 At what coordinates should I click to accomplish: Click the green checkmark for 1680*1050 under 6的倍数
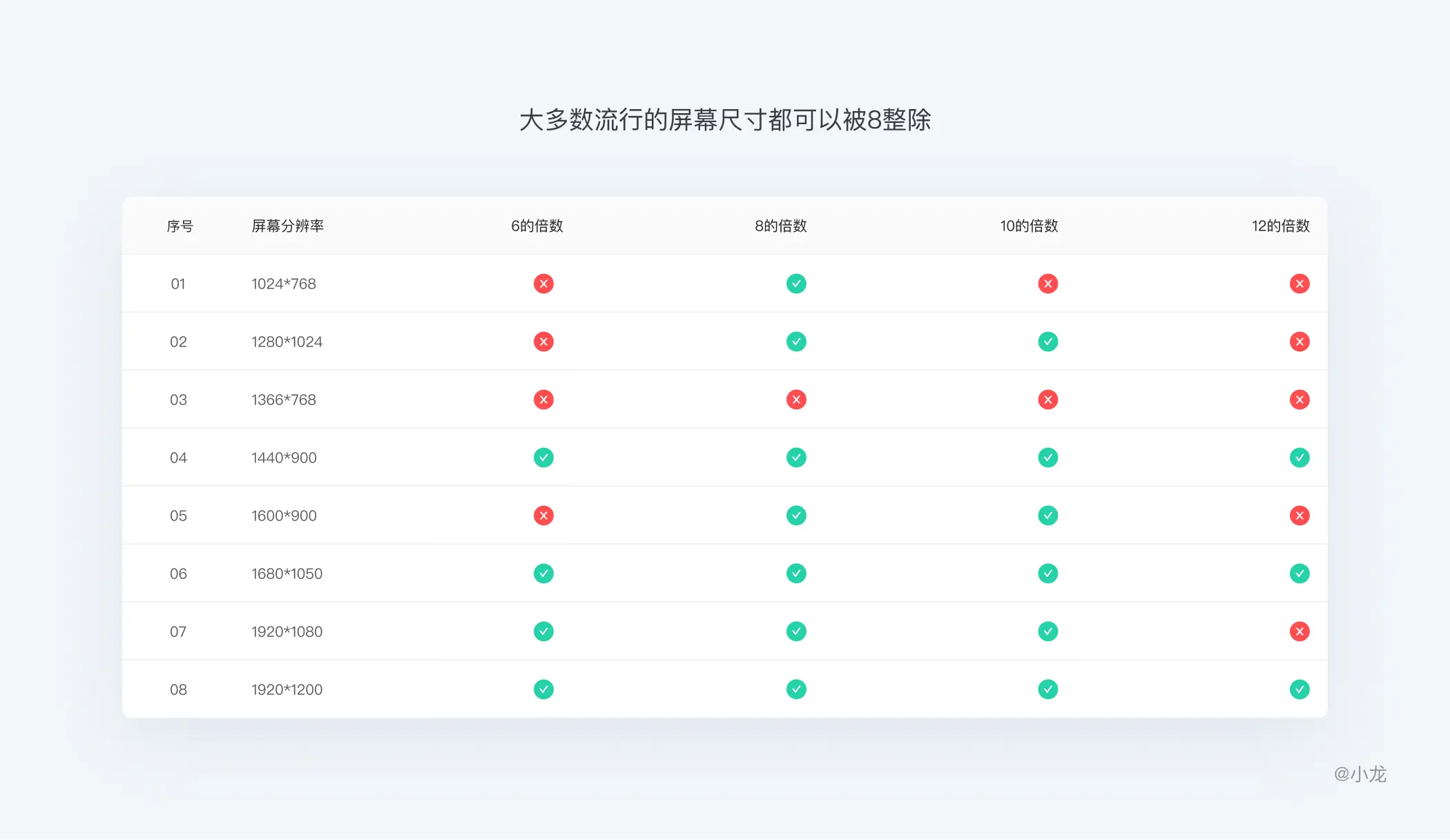(x=543, y=573)
